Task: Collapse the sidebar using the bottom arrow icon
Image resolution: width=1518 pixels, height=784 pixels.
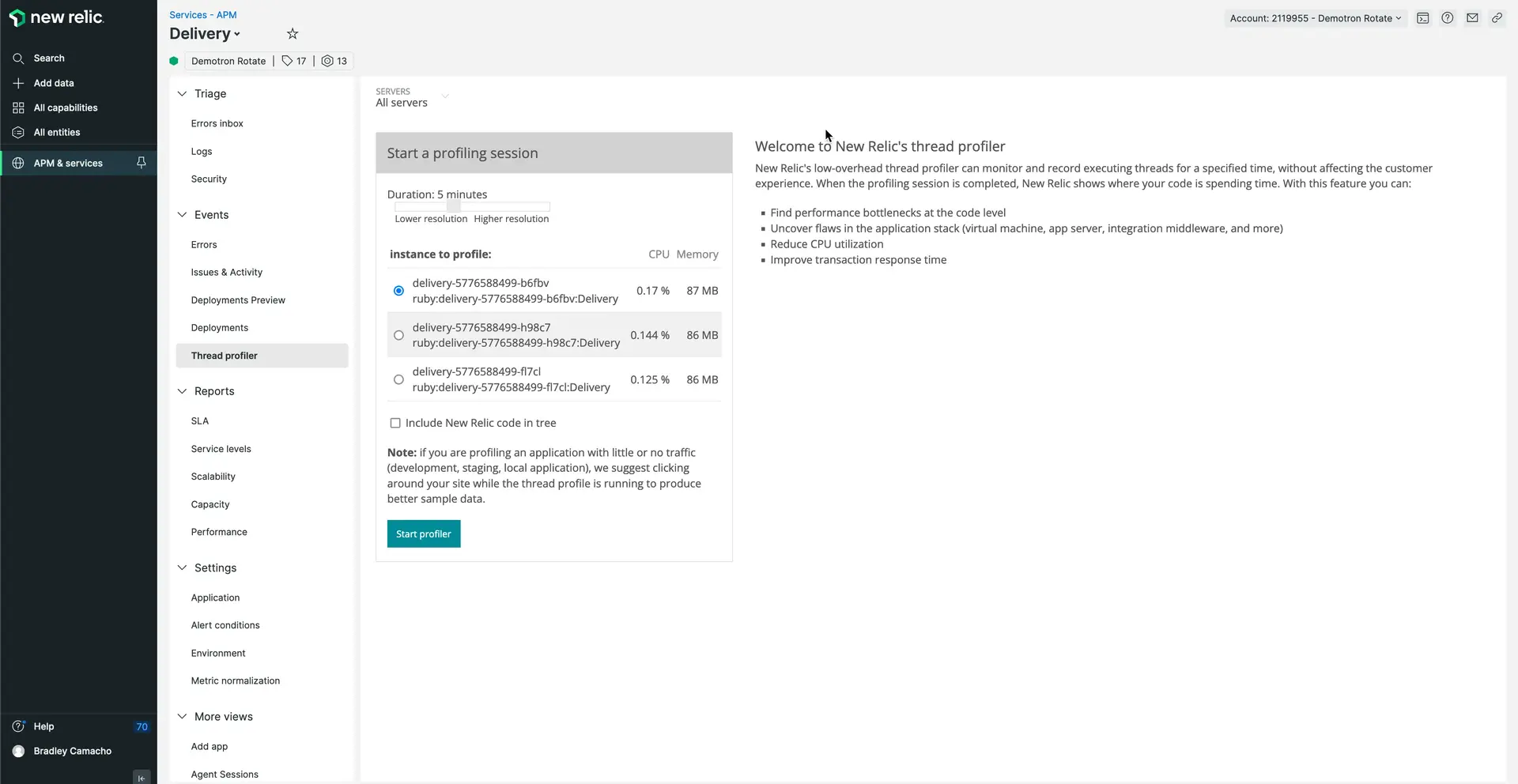Action: tap(142, 777)
